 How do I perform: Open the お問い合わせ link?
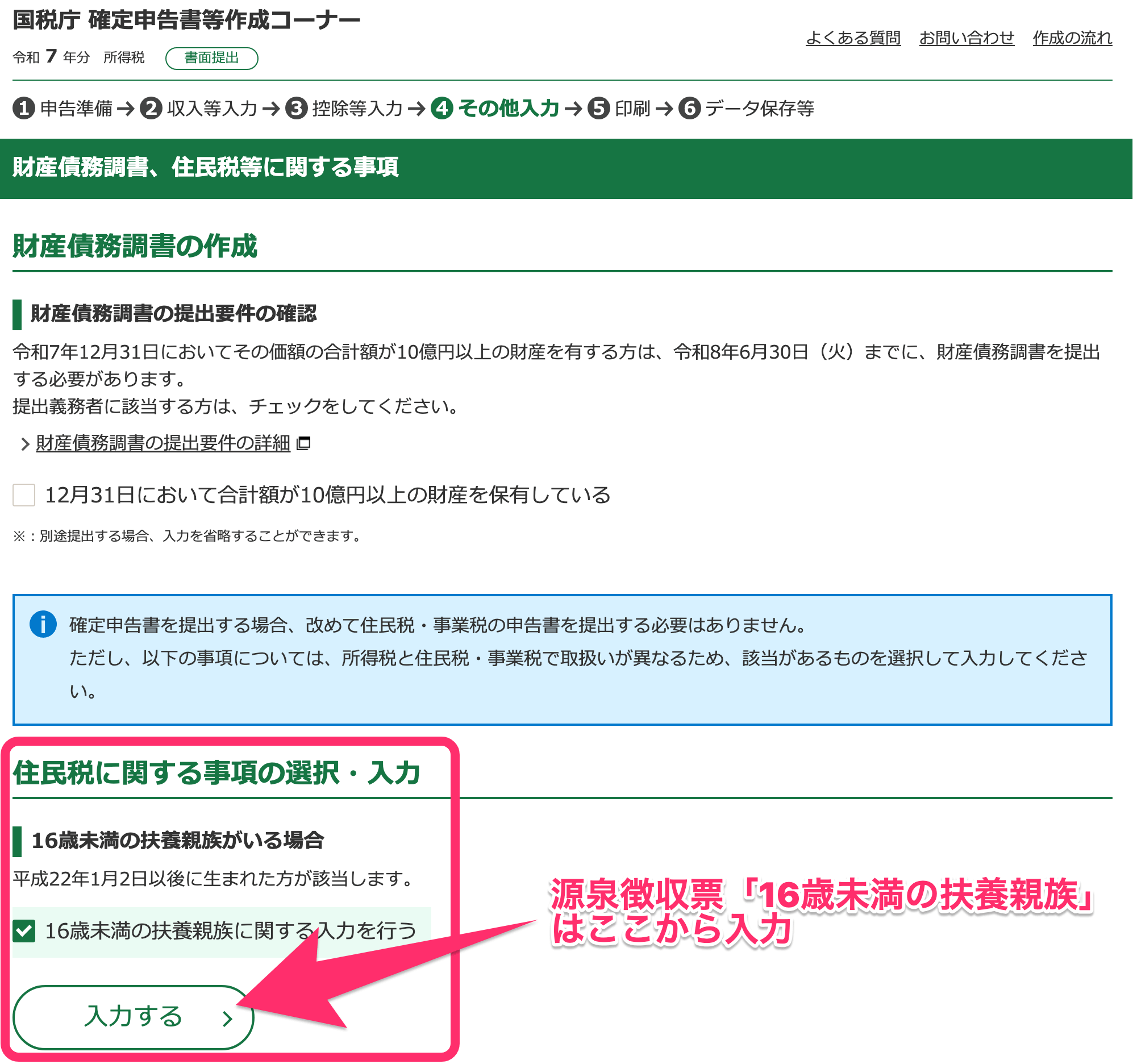tap(967, 38)
